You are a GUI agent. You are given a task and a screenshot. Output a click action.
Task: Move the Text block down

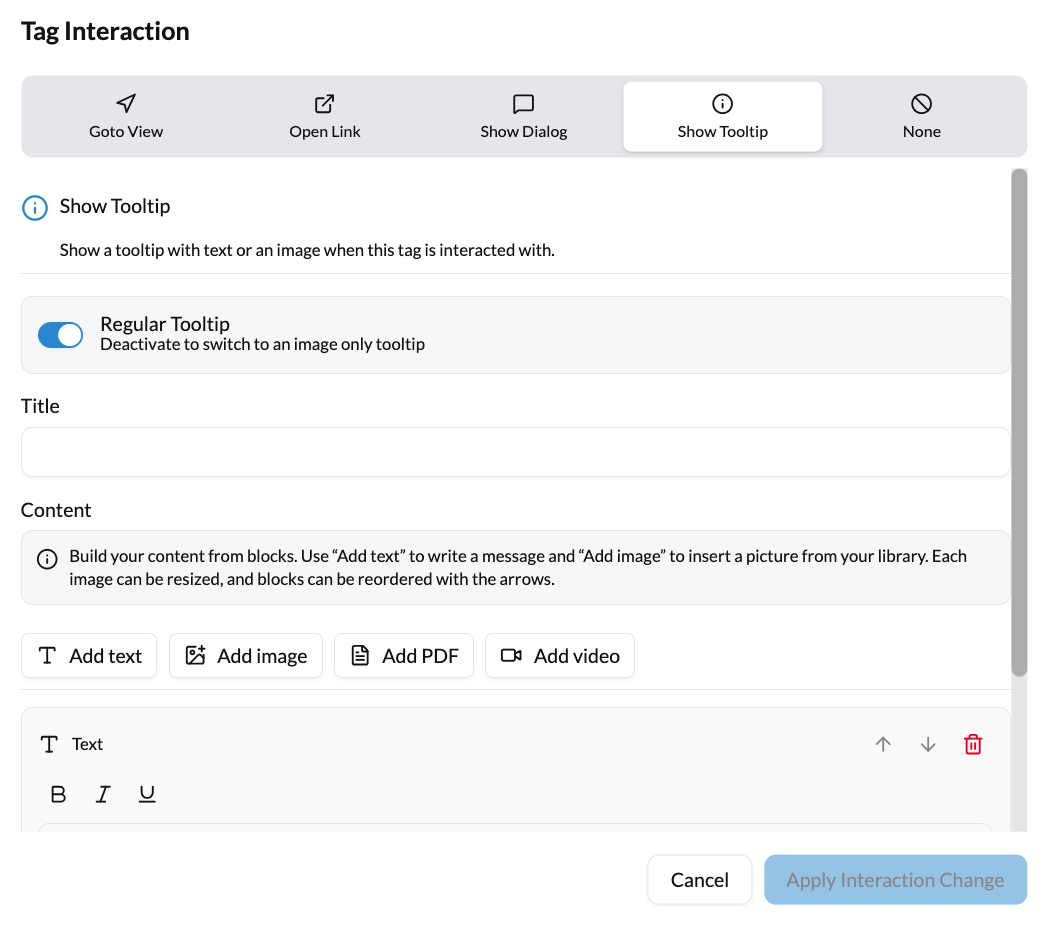coord(928,744)
